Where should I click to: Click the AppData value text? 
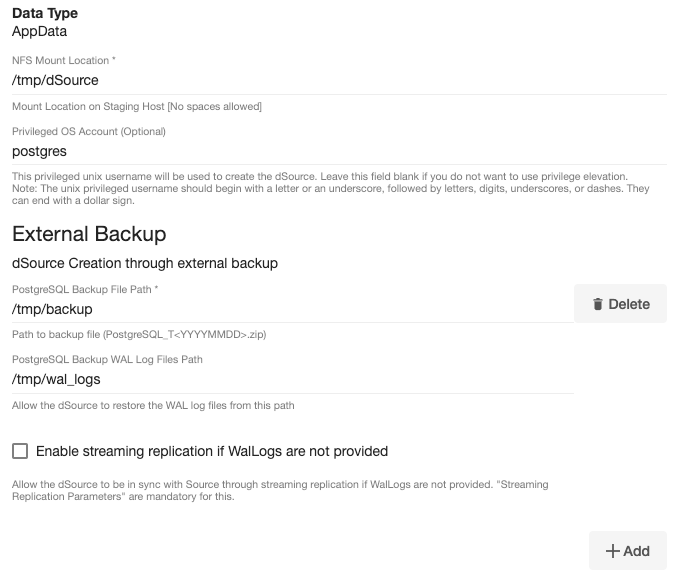(40, 31)
